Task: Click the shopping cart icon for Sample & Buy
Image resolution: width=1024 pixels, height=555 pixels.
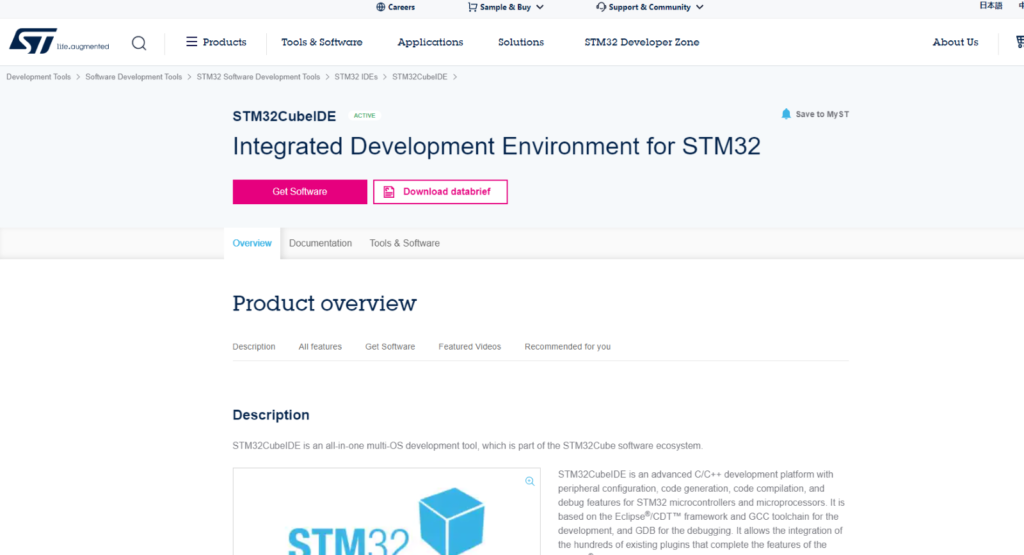Action: [x=472, y=7]
